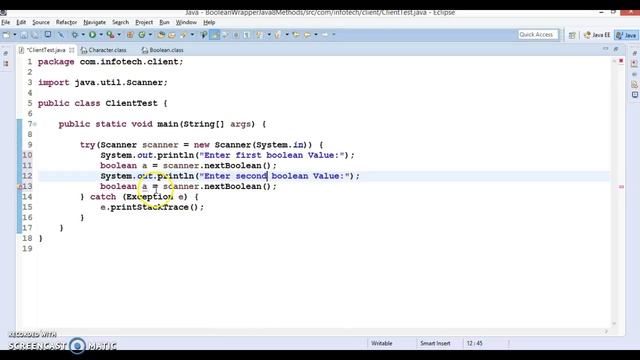Click the line 13 error mark in overview ruler
Screen dimensions: 640x360
[x=621, y=187]
